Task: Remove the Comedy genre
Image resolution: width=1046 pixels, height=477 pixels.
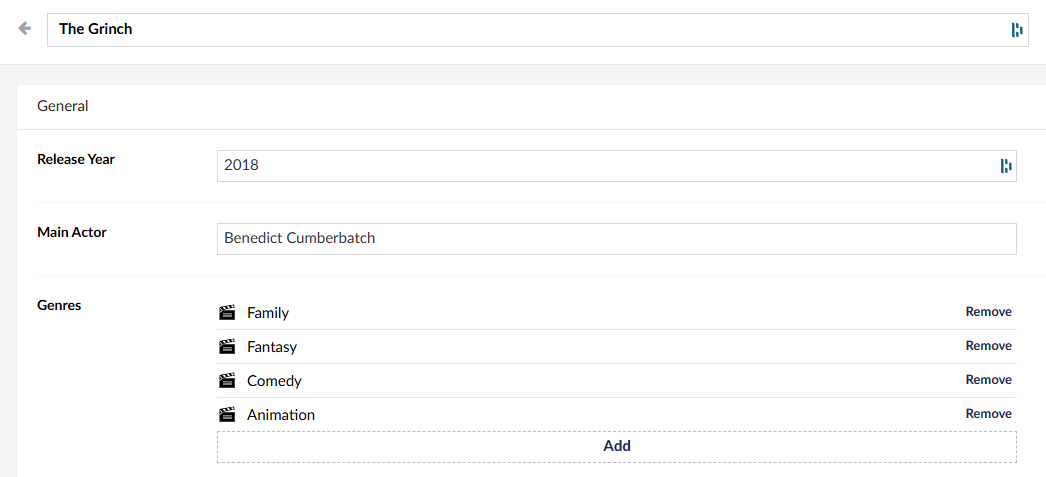Action: [989, 380]
